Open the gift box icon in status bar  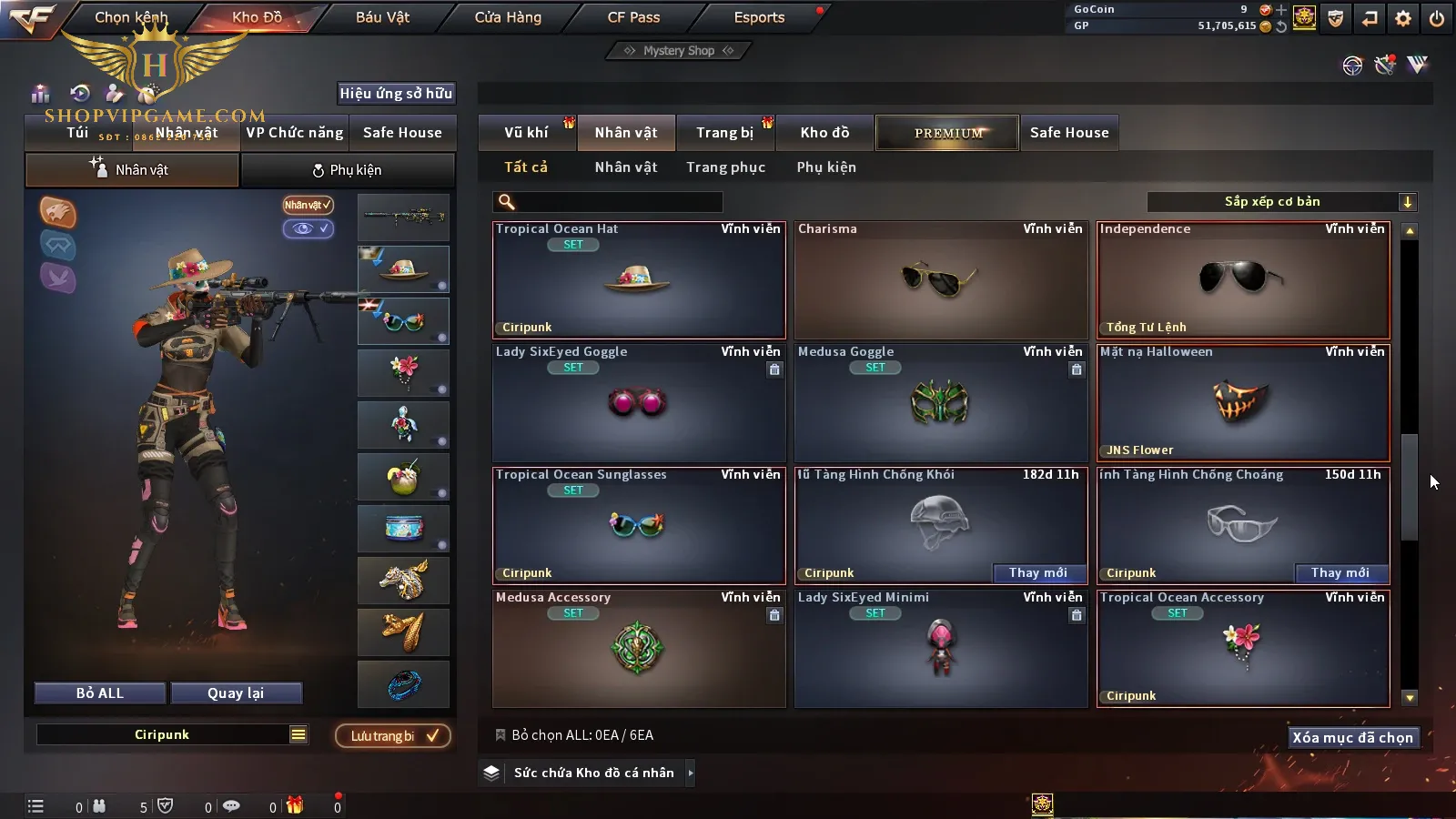pos(295,805)
